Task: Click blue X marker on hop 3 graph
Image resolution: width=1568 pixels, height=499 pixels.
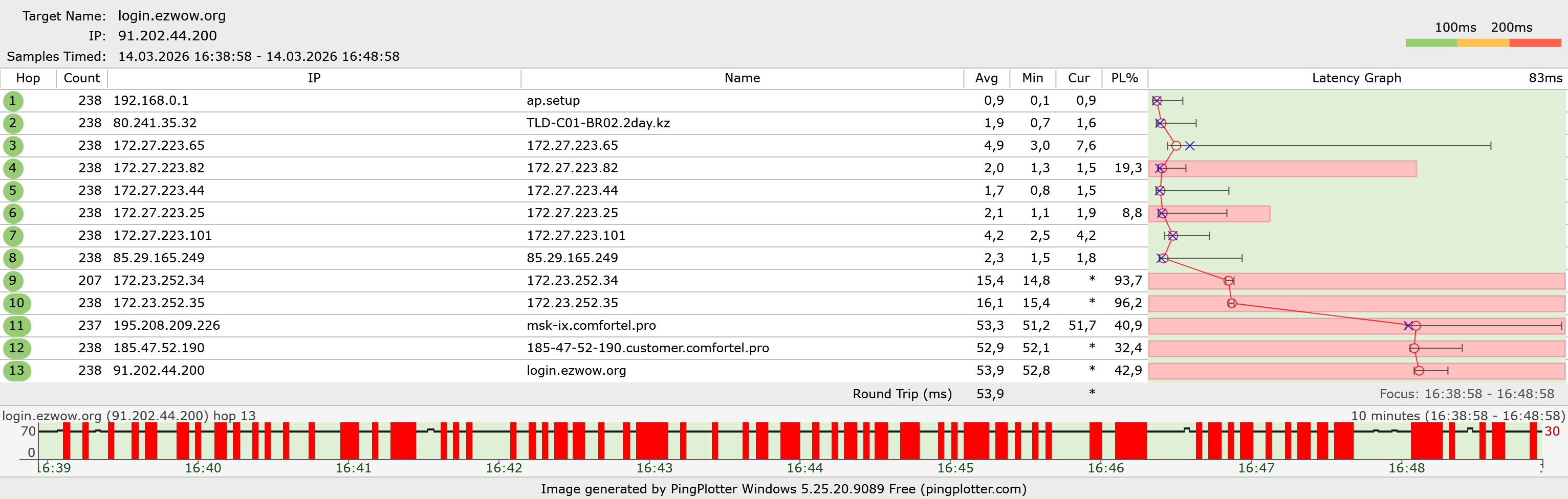Action: [1189, 146]
